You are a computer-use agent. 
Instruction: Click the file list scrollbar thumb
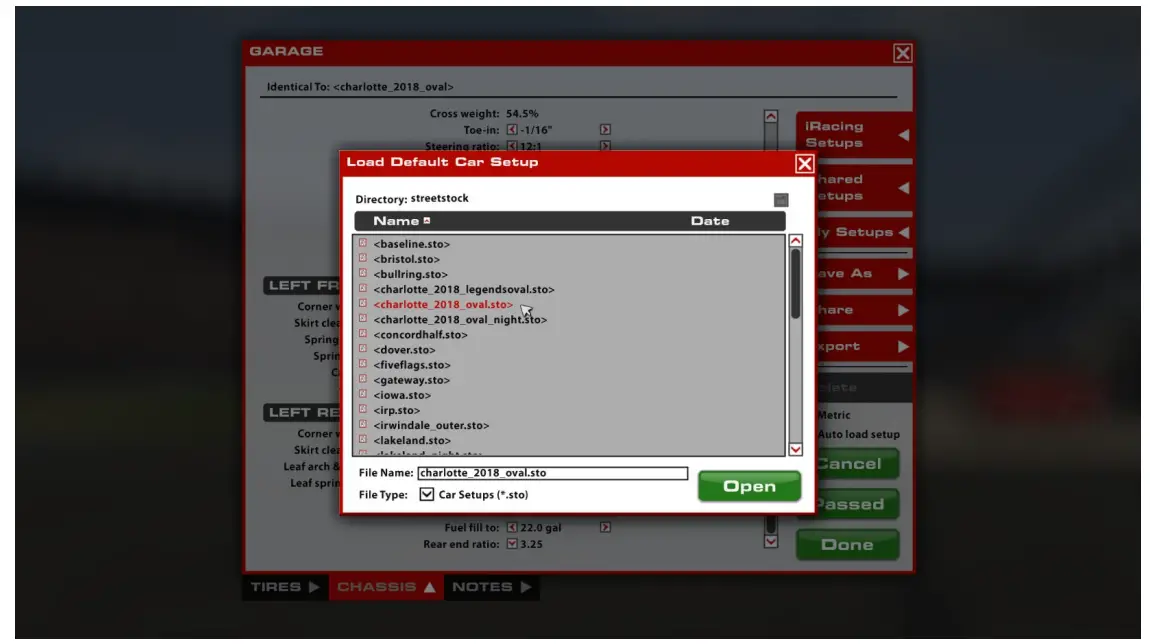coord(796,284)
